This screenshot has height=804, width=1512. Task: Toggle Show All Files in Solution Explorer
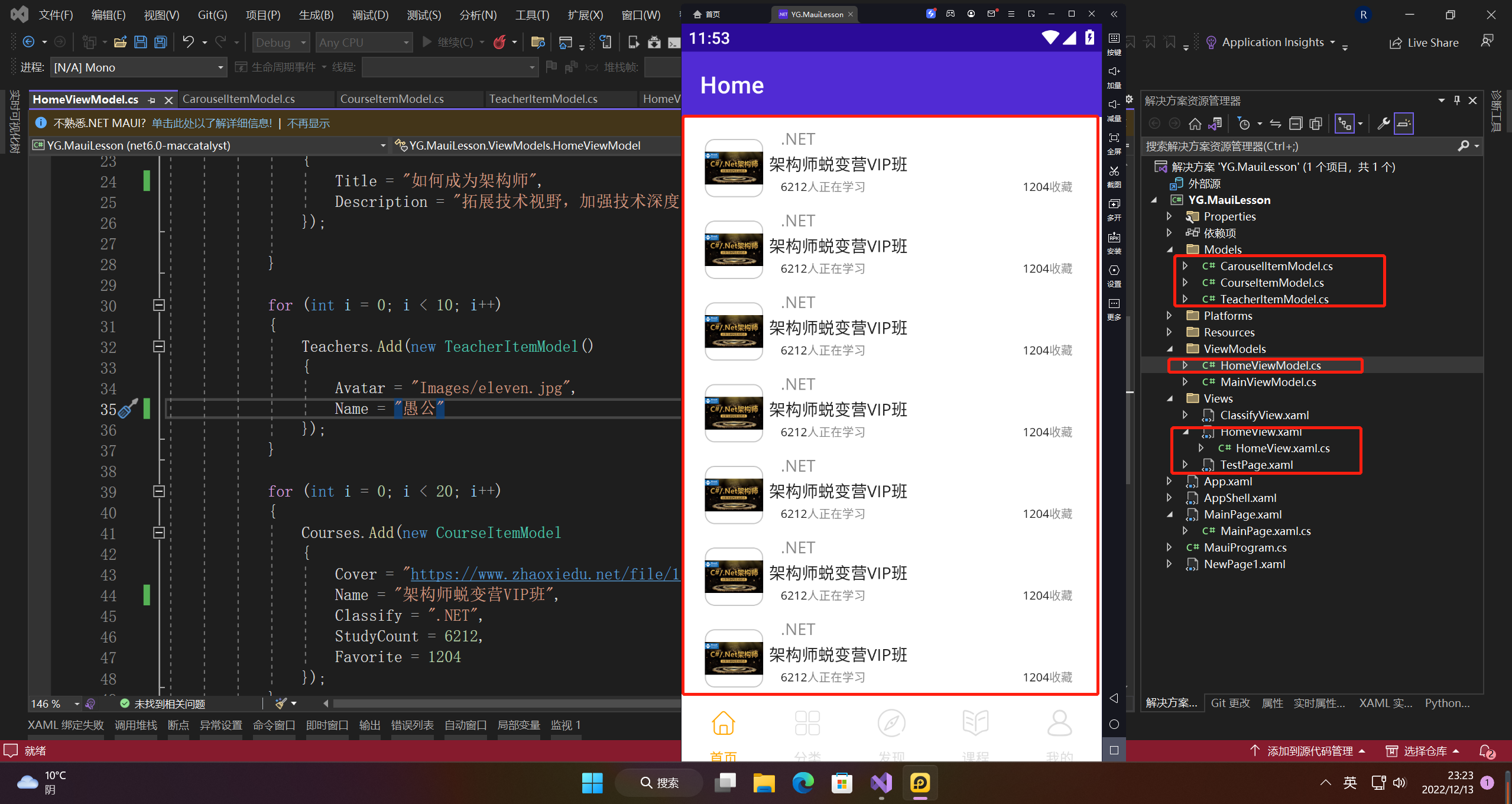[1316, 124]
